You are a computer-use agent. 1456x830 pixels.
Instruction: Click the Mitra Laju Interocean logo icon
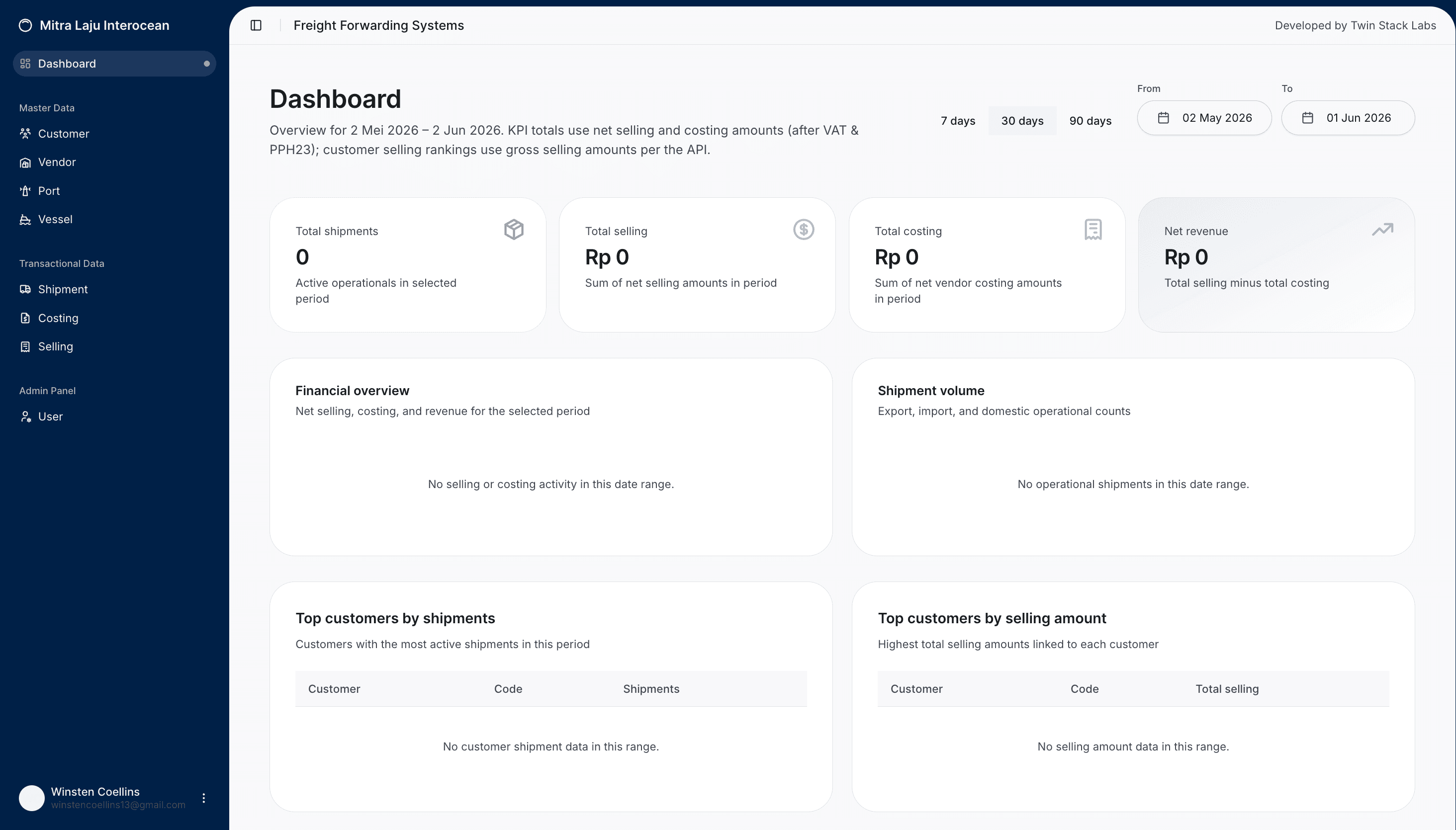tap(25, 25)
